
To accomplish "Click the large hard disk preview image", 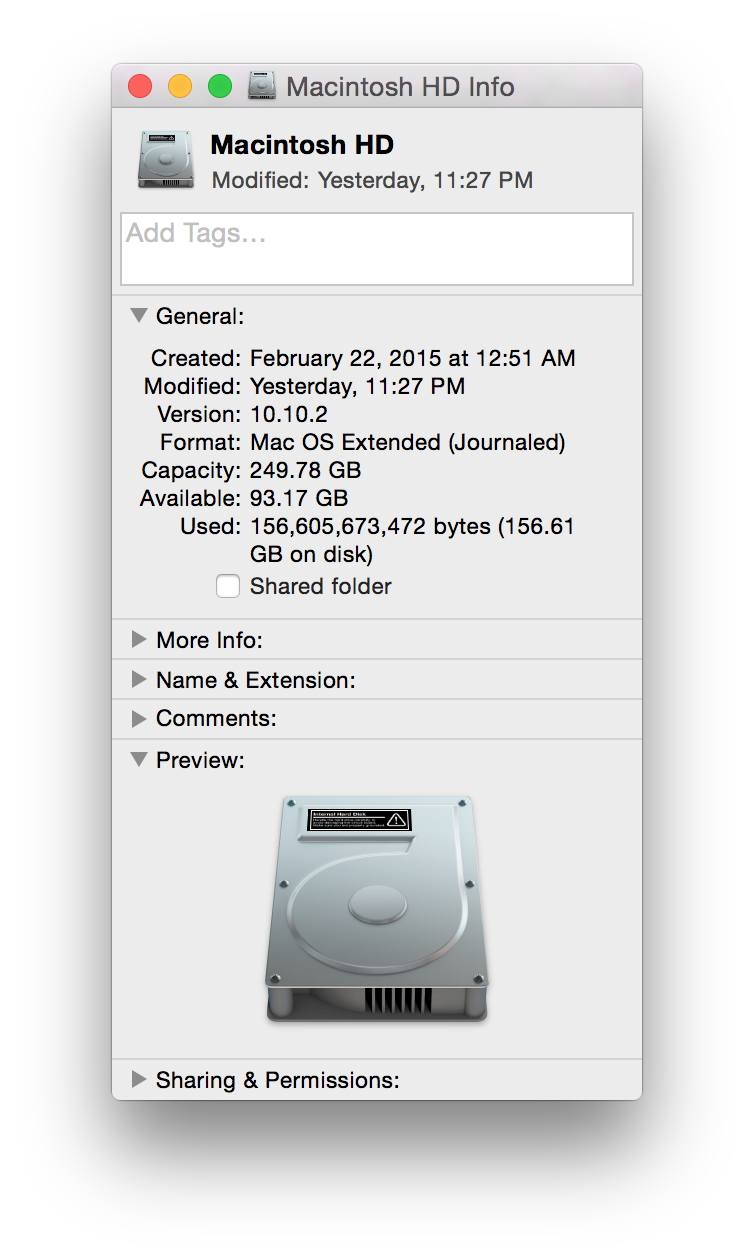I will [376, 908].
